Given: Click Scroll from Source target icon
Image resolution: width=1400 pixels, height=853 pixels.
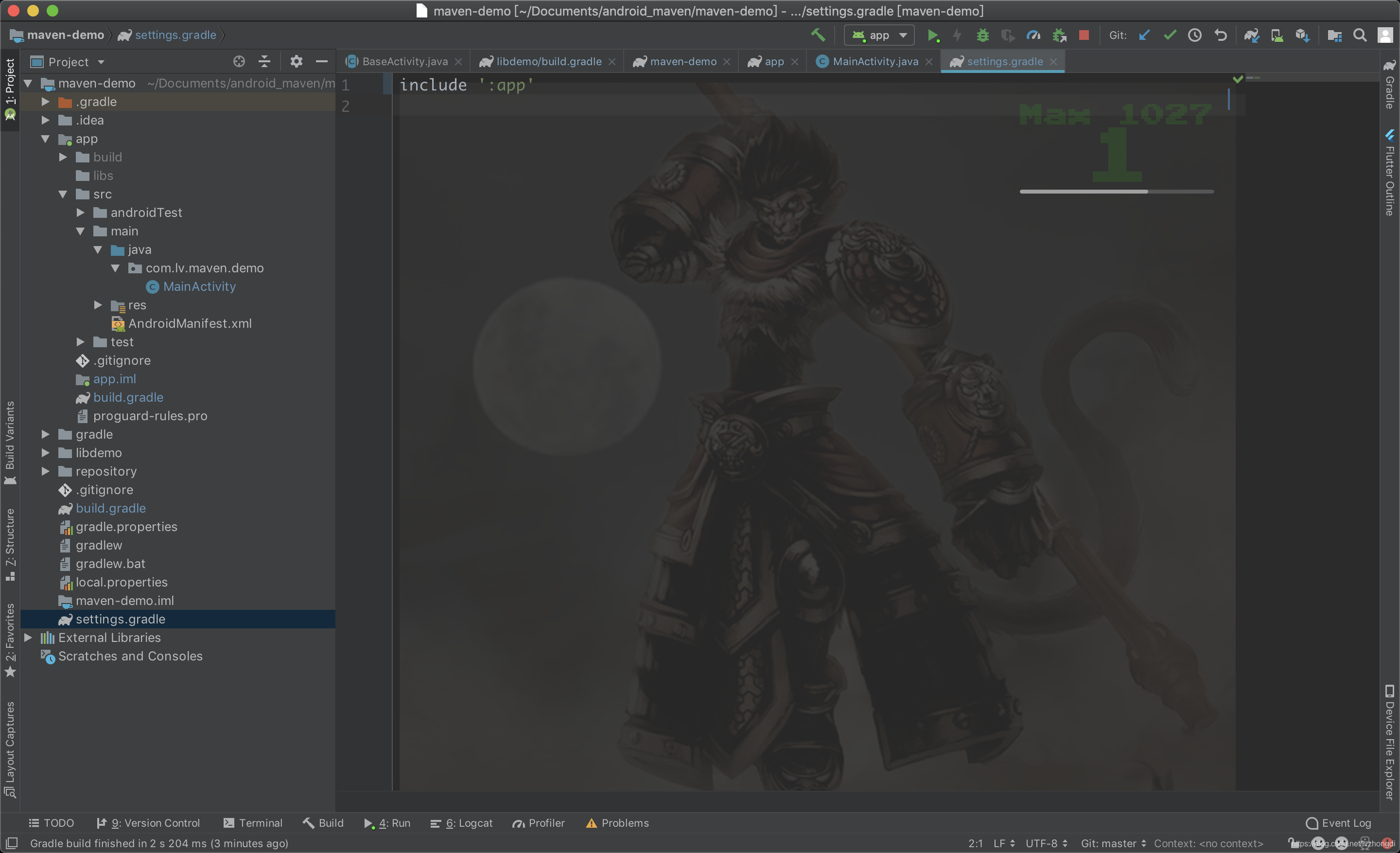Looking at the screenshot, I should point(239,61).
